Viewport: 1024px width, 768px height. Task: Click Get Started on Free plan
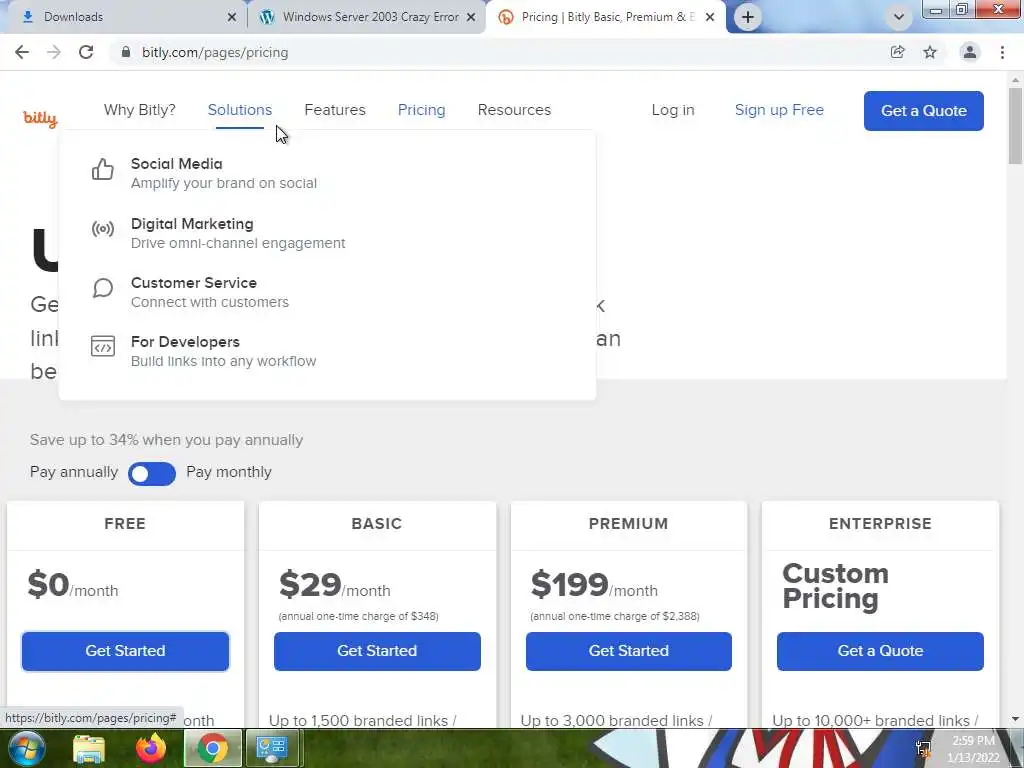tap(125, 651)
